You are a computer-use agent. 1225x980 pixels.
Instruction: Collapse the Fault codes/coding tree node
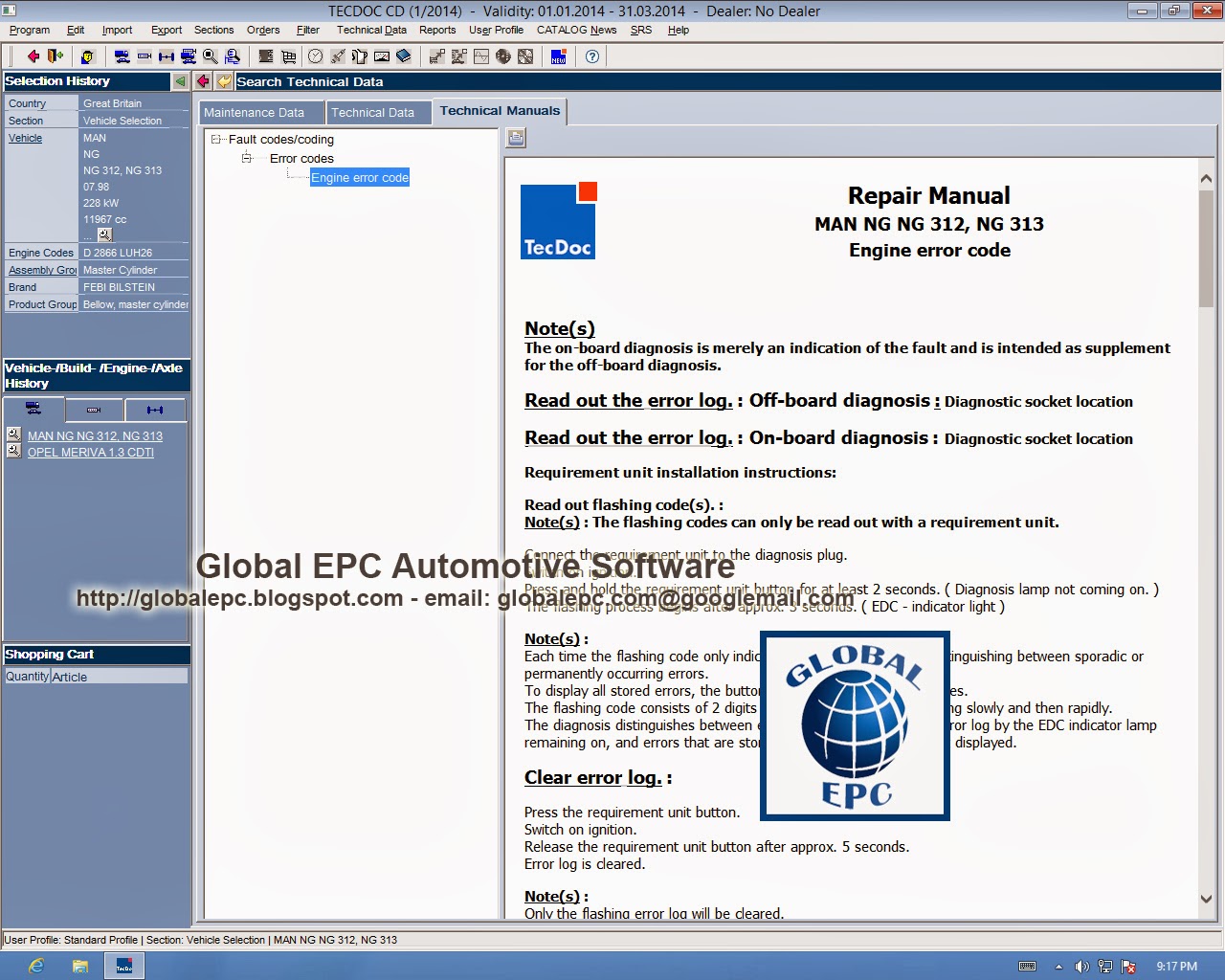pos(217,139)
